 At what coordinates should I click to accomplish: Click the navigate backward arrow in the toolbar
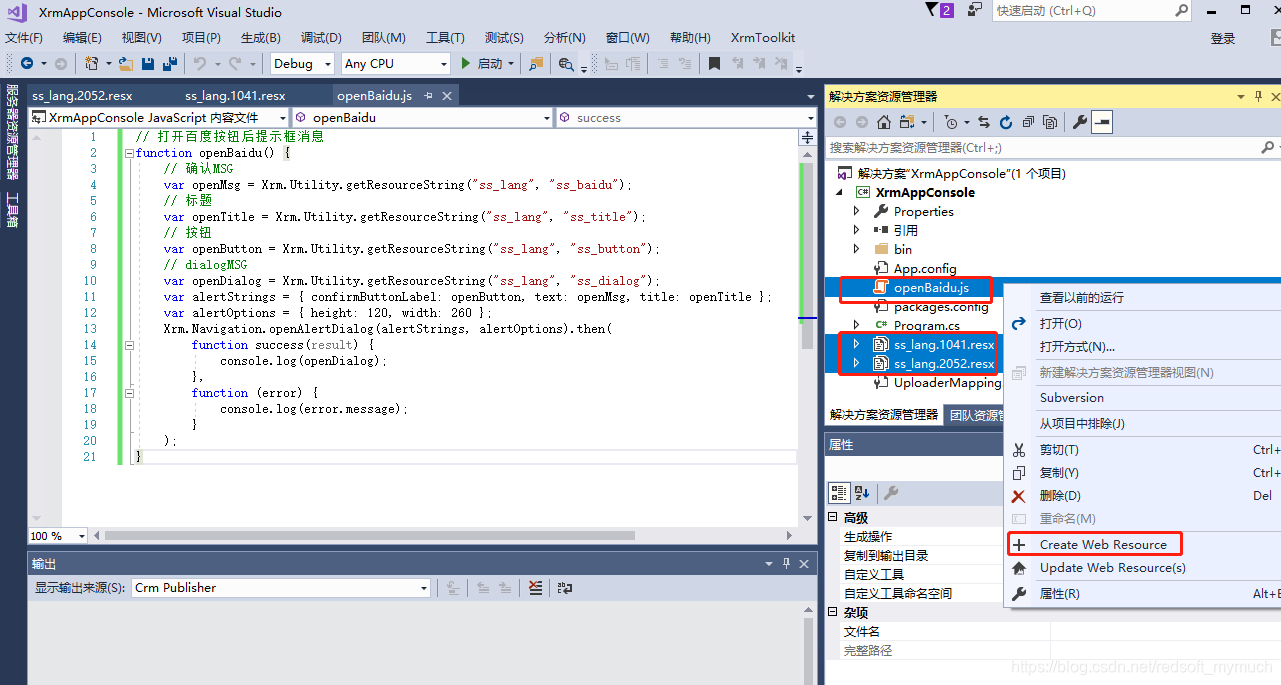pos(27,63)
